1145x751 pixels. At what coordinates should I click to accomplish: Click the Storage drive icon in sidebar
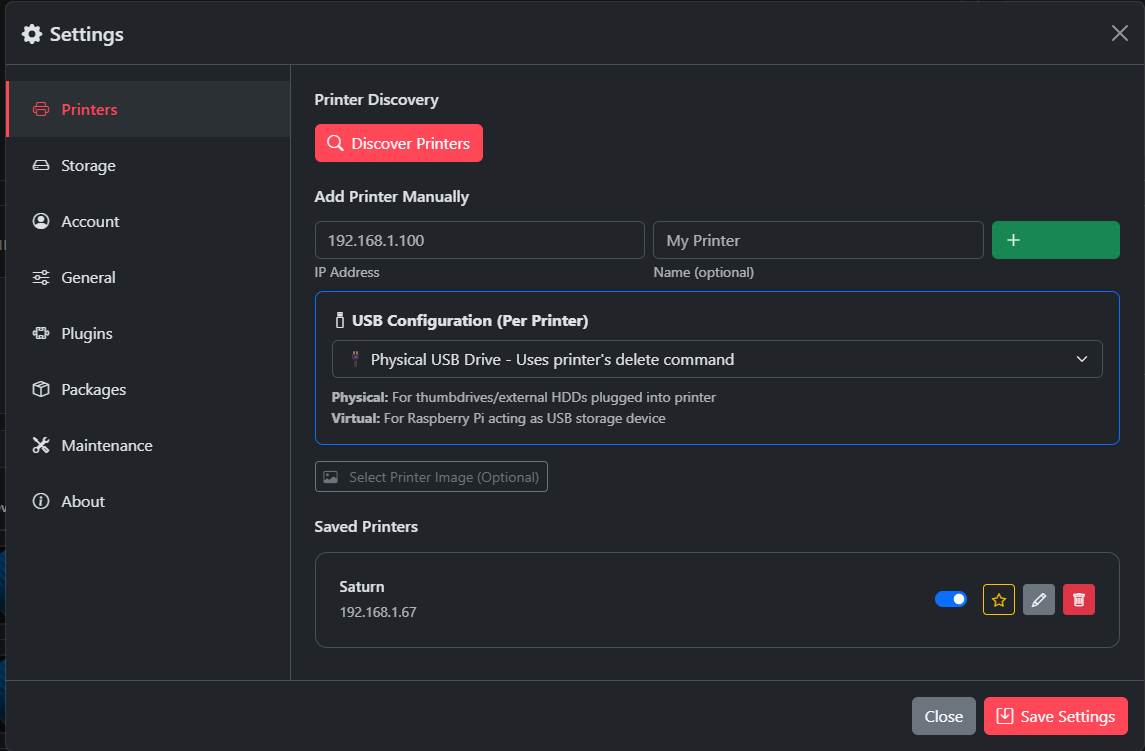point(41,166)
